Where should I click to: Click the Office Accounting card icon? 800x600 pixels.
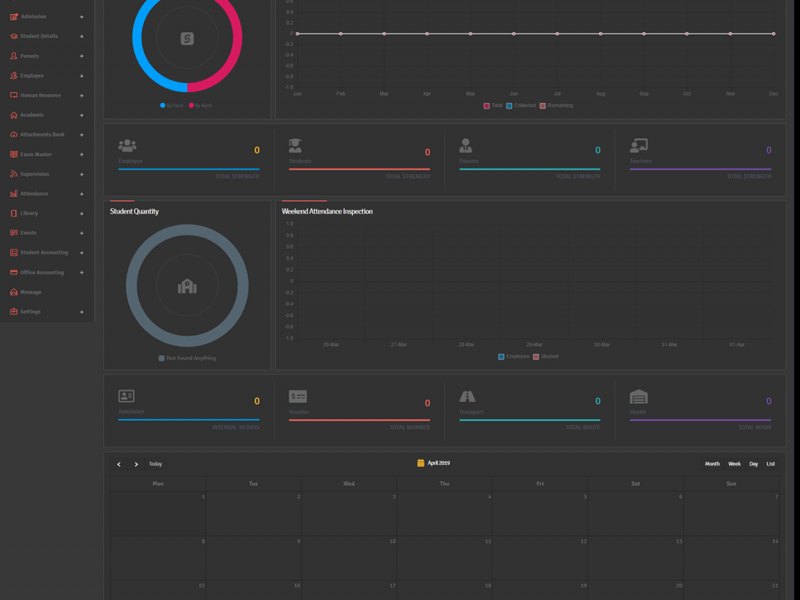coord(14,272)
